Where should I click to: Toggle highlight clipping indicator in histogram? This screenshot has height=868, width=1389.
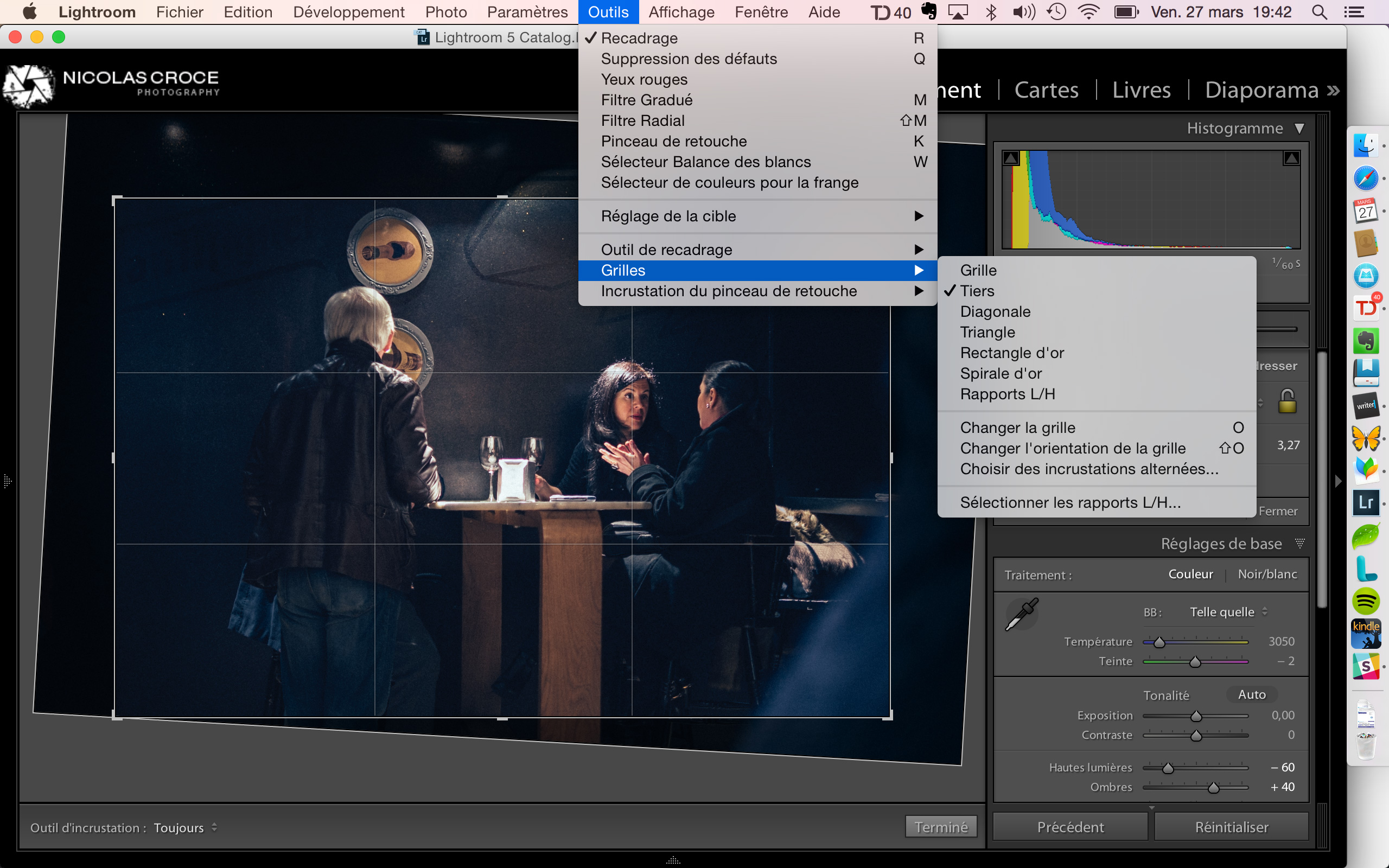[1291, 158]
